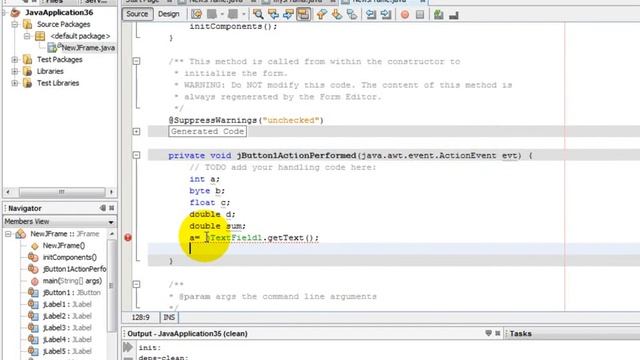This screenshot has width=640, height=360.
Task: Collapse Source Packages node
Action: pos(15,24)
